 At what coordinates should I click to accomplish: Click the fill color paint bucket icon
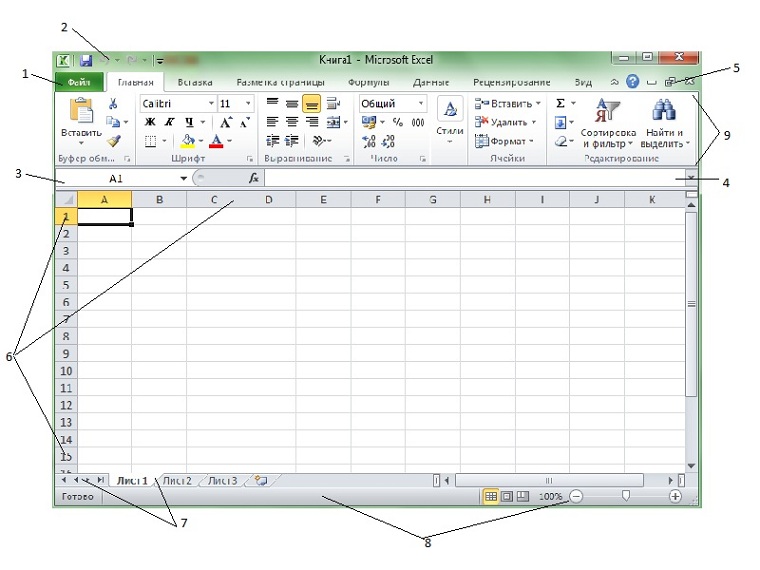(188, 141)
